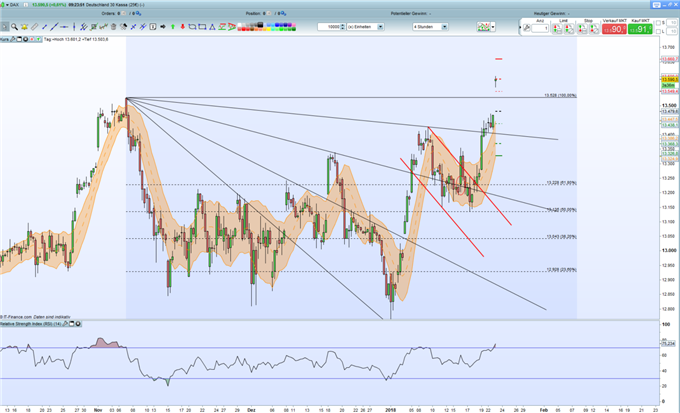Pick the black color swatch
The height and width of the screenshot is (413, 680).
click(x=260, y=25)
